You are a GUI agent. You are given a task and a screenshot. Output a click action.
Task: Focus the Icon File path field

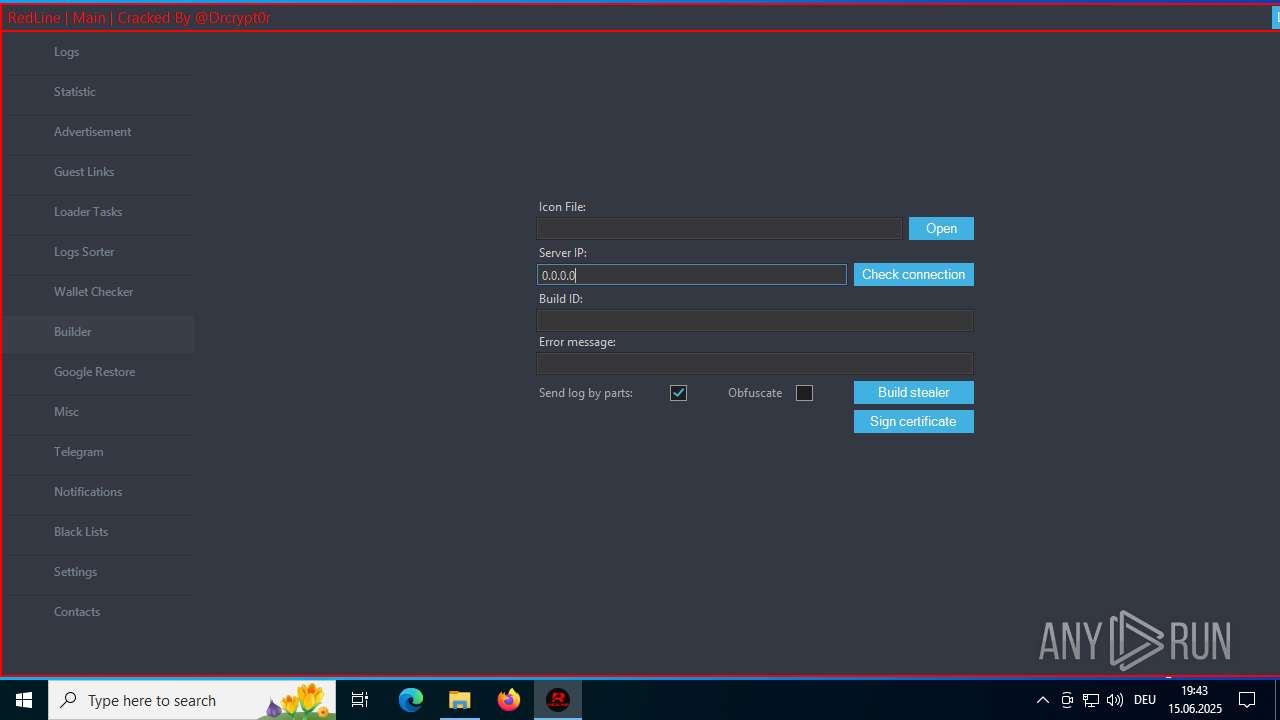pos(719,229)
